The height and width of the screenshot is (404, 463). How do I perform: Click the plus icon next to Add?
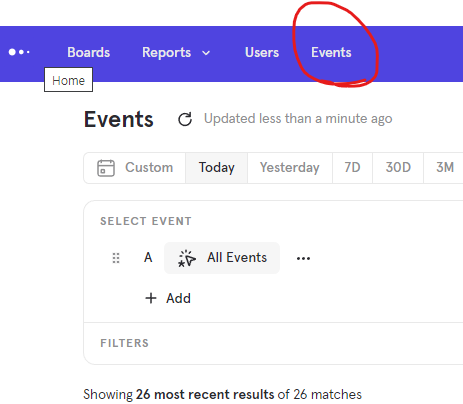[x=151, y=298]
